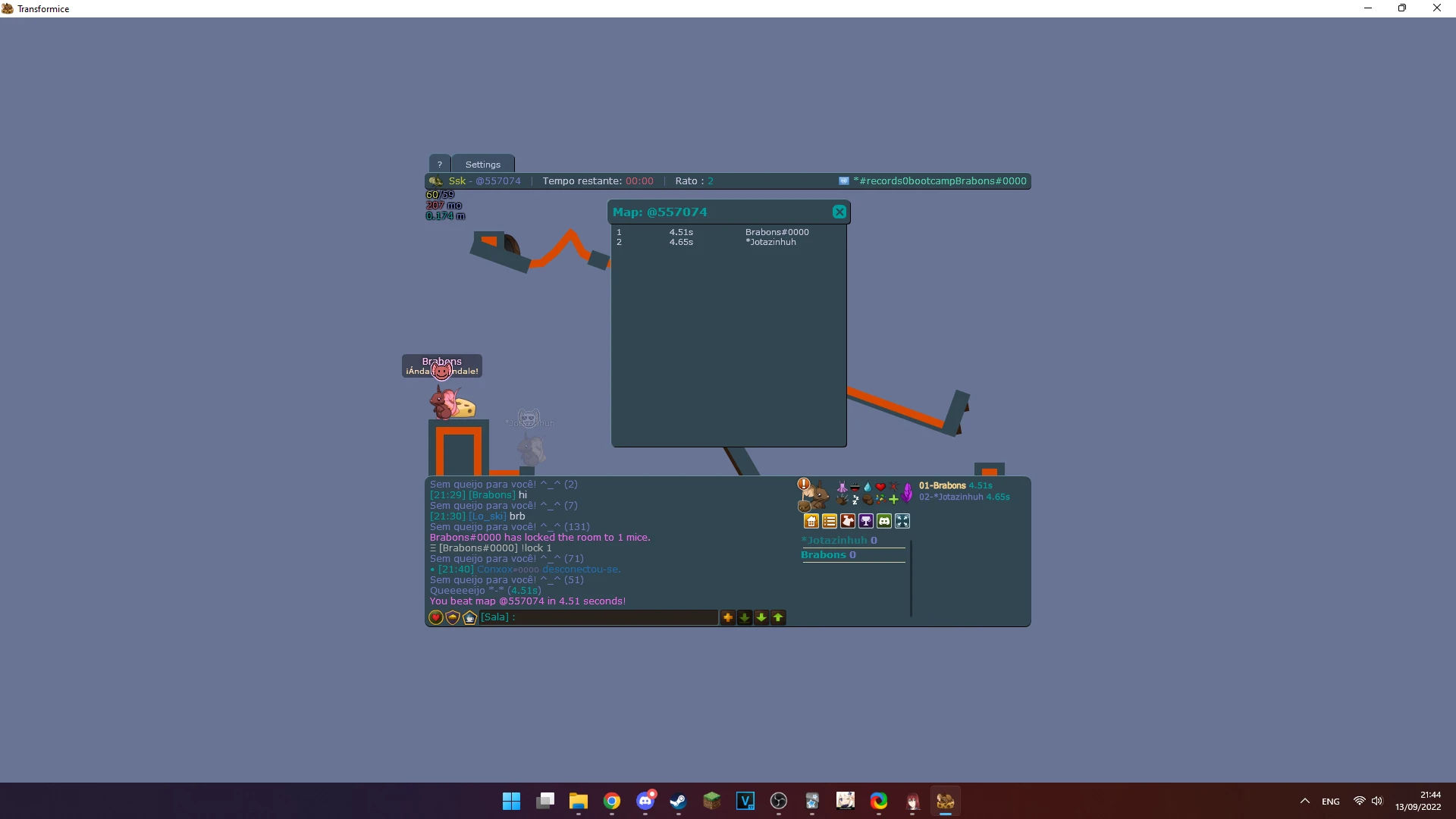Open the Windows Start menu

pos(512,802)
